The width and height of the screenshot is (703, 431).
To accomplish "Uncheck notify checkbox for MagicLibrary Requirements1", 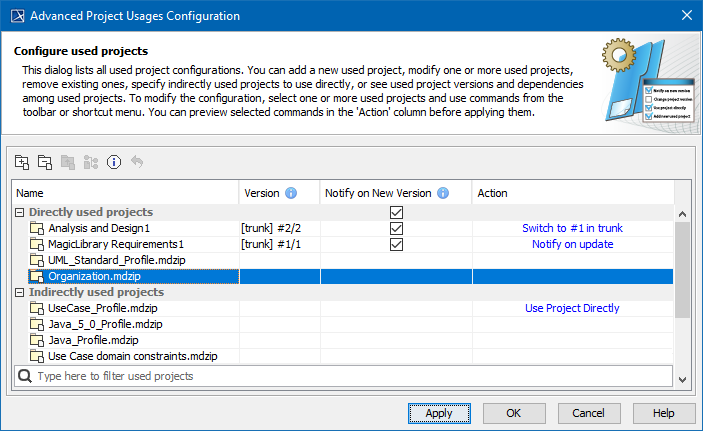I will point(397,244).
